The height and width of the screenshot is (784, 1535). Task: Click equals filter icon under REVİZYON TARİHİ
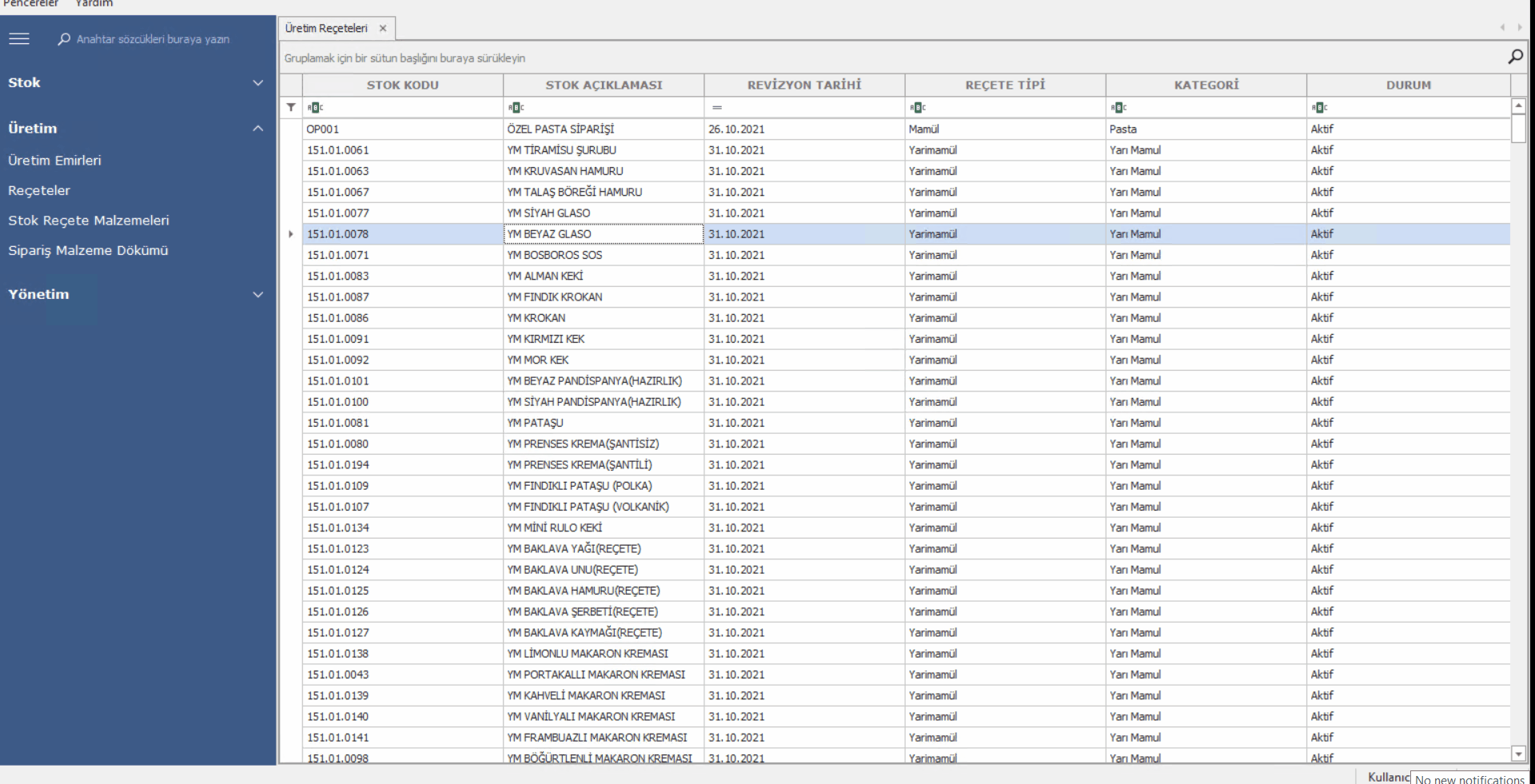(717, 107)
